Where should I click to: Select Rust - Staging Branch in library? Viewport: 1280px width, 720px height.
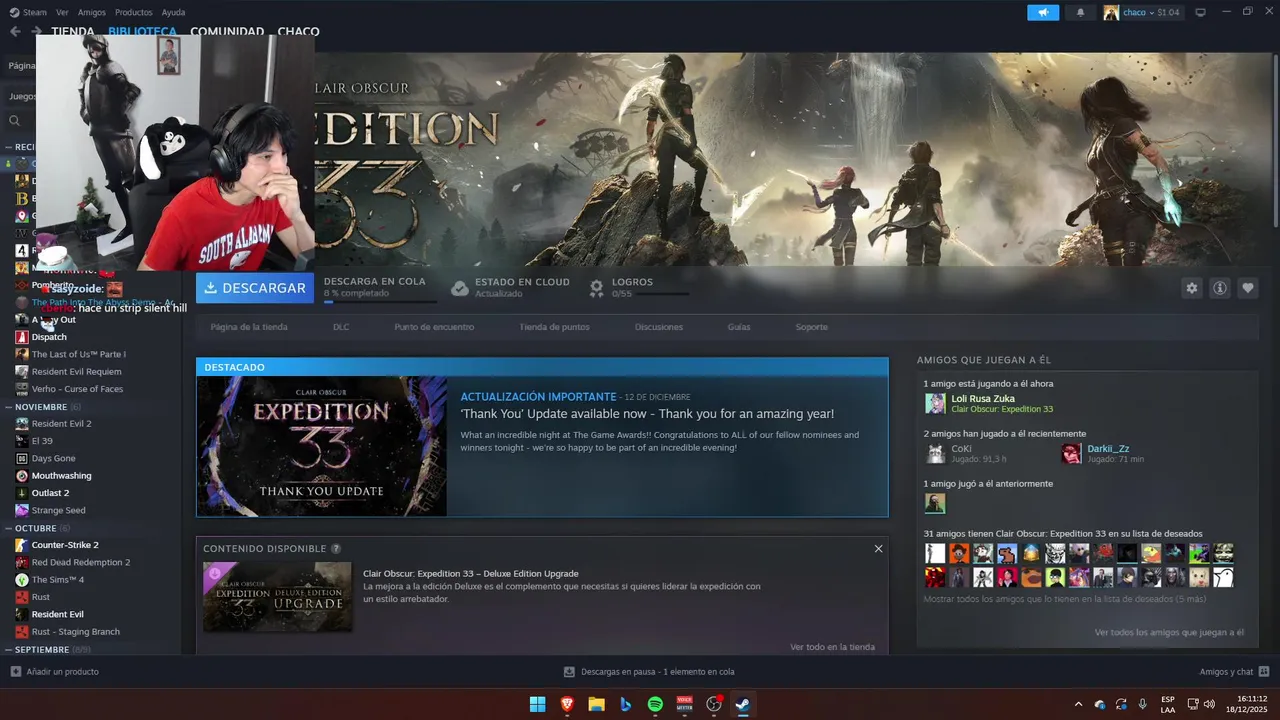click(76, 632)
